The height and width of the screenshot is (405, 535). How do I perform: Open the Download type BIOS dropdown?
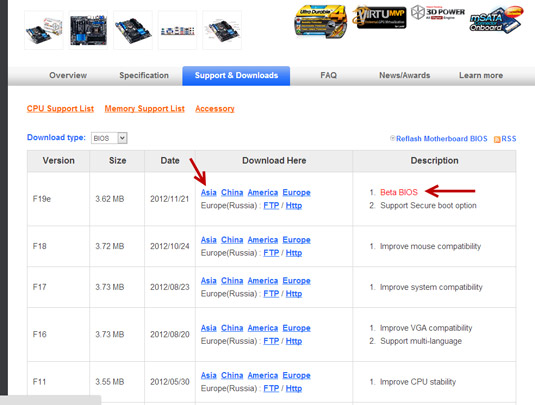click(109, 138)
